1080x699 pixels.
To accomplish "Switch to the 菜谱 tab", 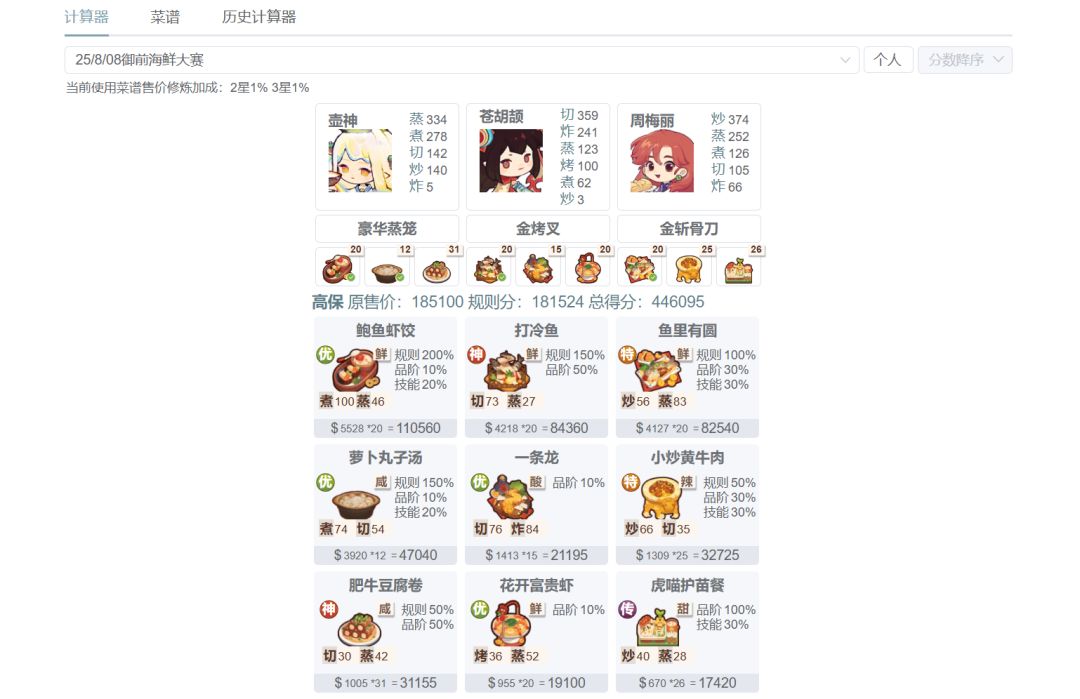I will coord(165,17).
